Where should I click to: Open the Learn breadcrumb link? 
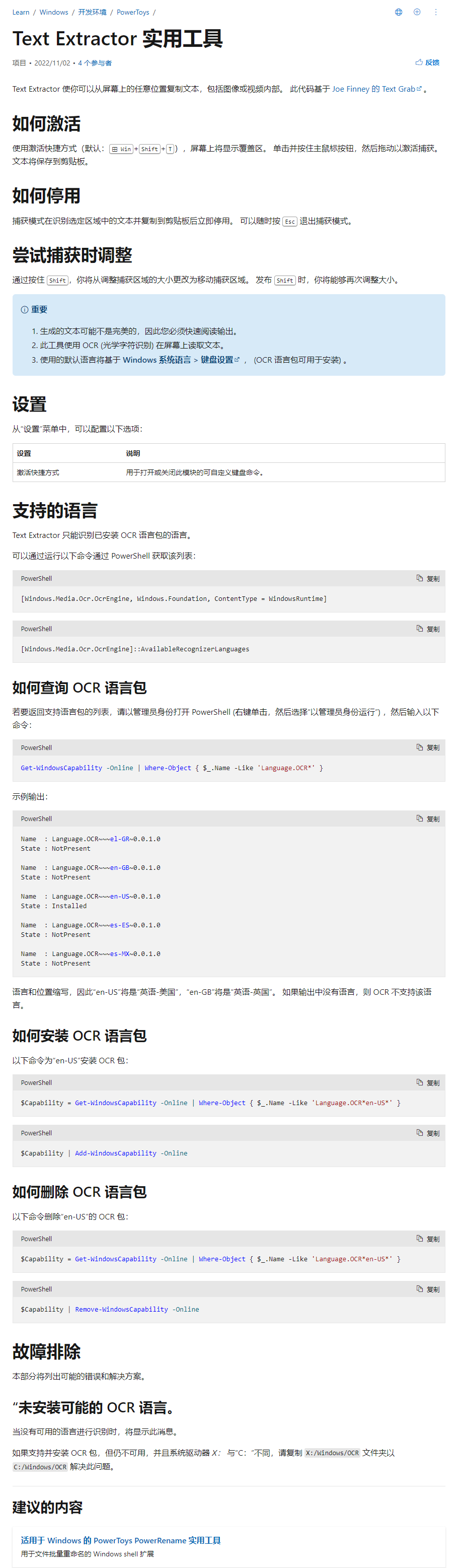tap(21, 12)
